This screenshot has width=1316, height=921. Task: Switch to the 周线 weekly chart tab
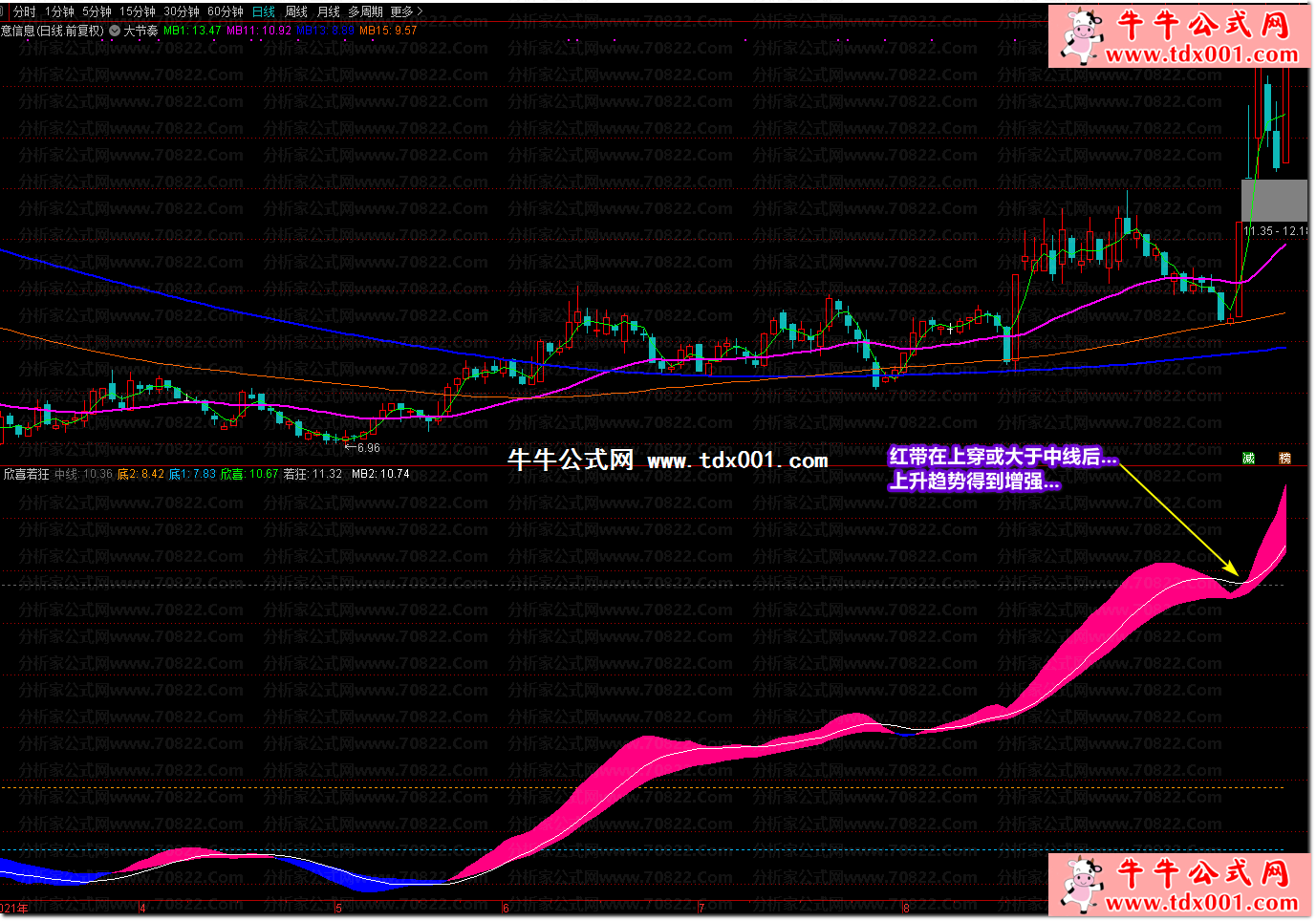tap(296, 11)
